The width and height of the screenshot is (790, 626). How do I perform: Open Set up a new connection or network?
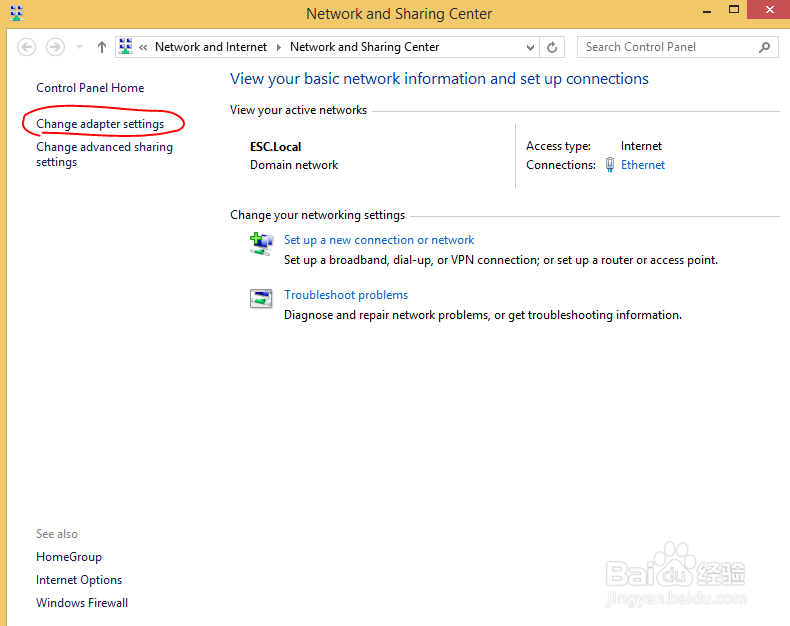(x=379, y=240)
